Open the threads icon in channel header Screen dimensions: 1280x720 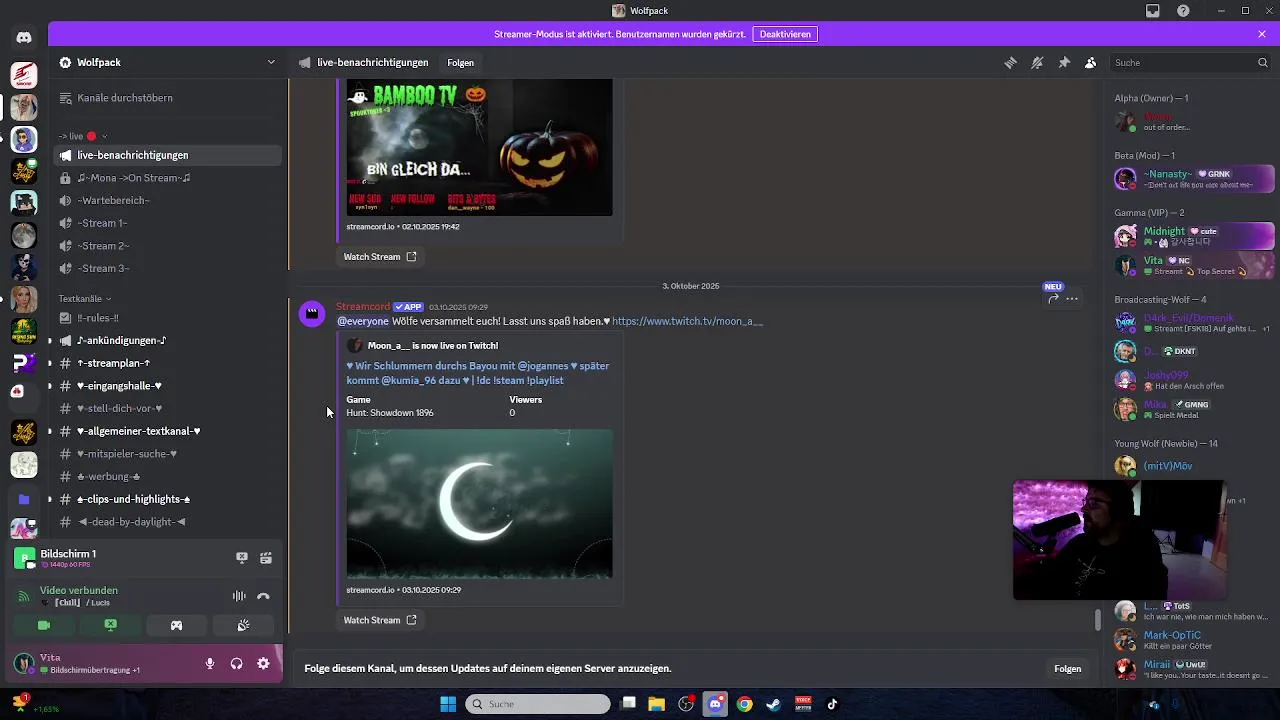click(1010, 62)
